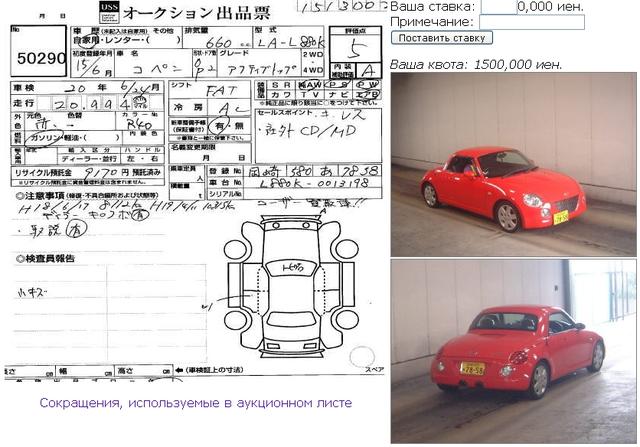Click the mileage value 20.994
The image size is (640, 447).
[91, 105]
